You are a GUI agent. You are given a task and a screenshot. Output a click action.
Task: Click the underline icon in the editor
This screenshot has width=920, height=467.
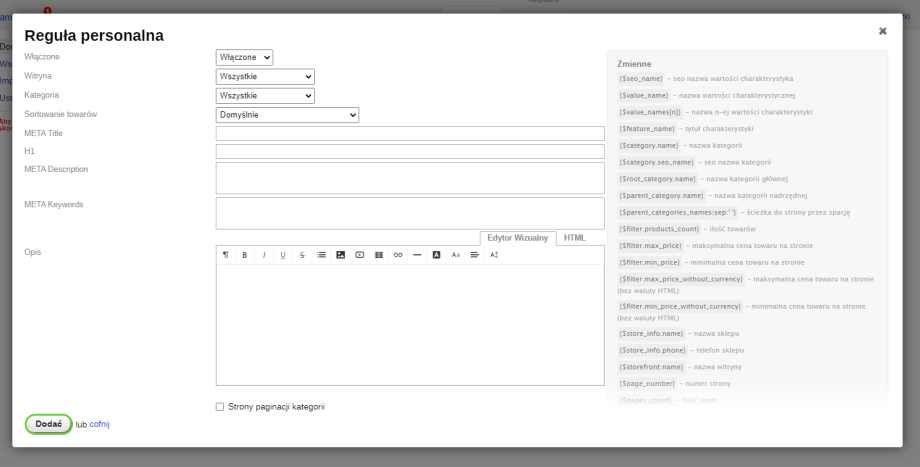tap(283, 255)
